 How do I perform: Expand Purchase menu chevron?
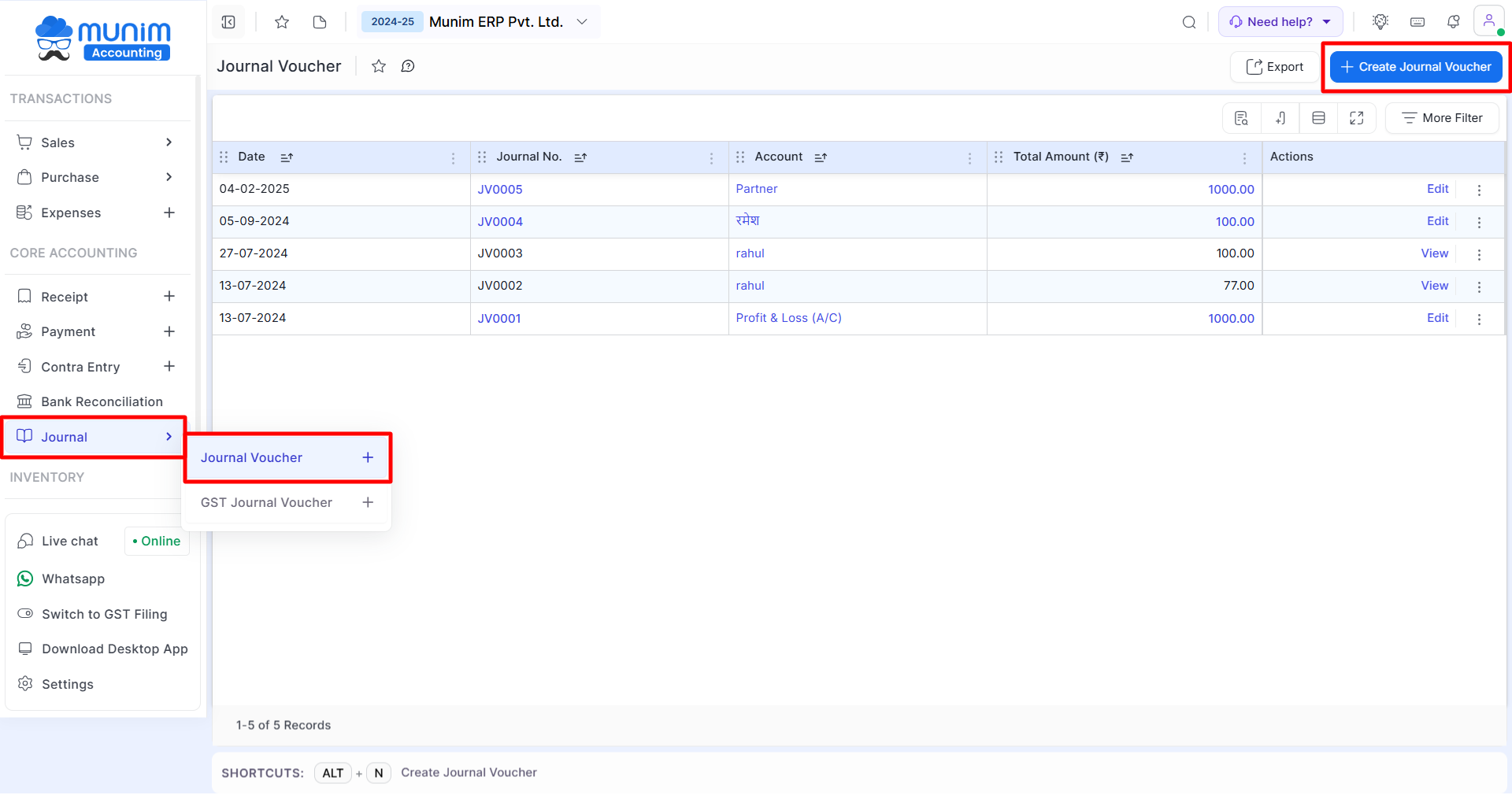click(x=169, y=177)
